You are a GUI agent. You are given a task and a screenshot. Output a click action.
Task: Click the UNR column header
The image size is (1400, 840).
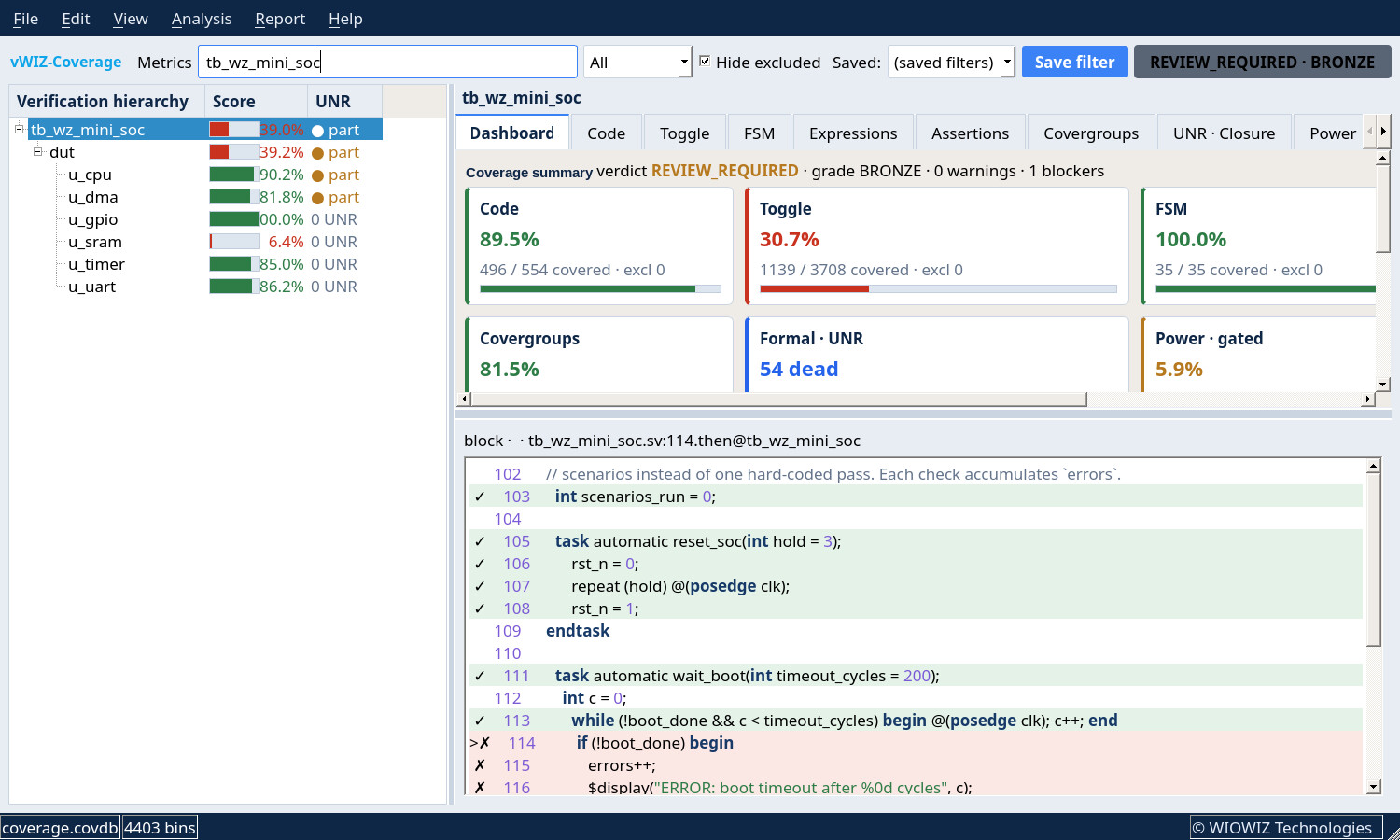345,101
